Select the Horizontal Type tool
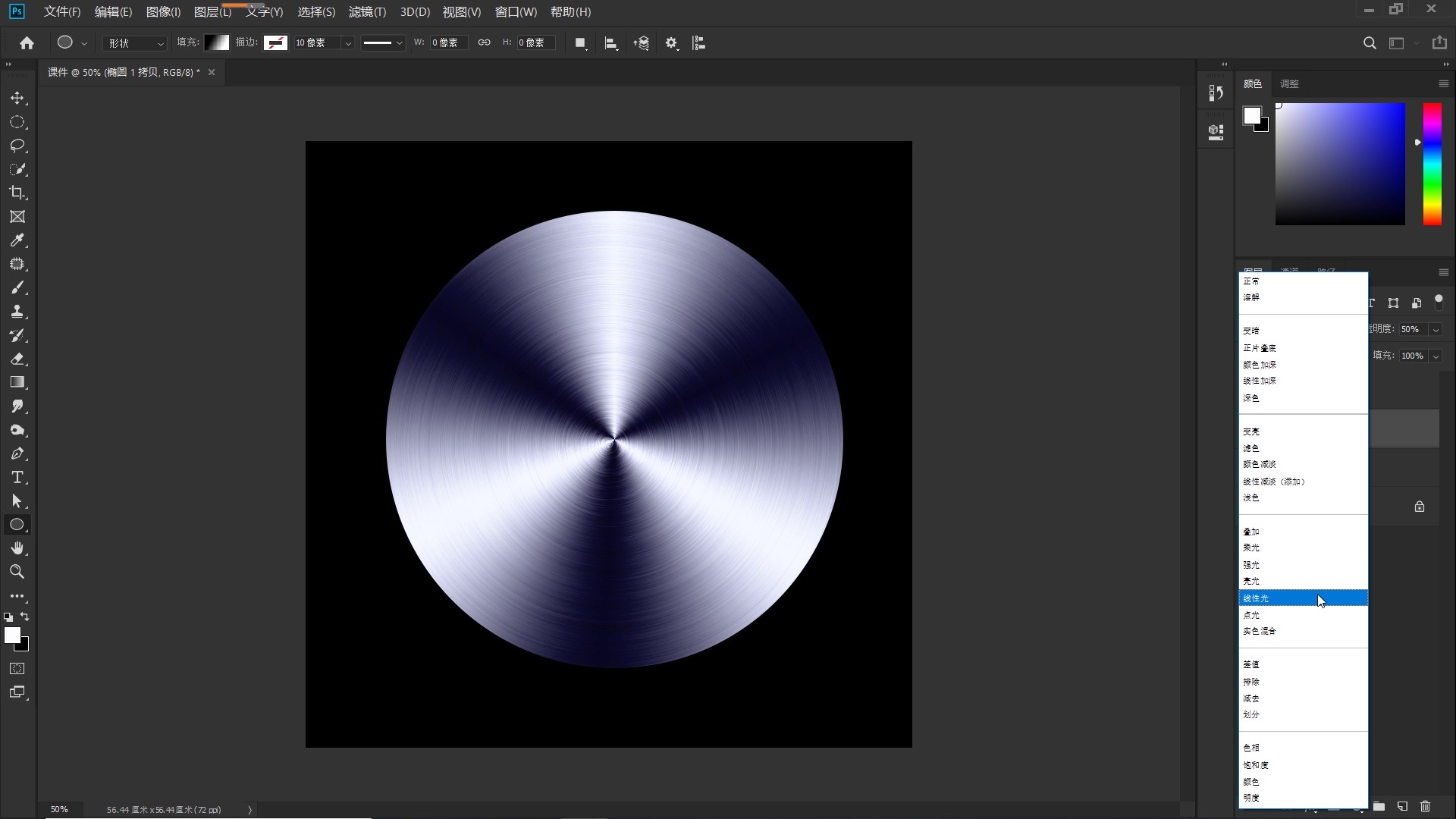The height and width of the screenshot is (819, 1456). pyautogui.click(x=17, y=477)
